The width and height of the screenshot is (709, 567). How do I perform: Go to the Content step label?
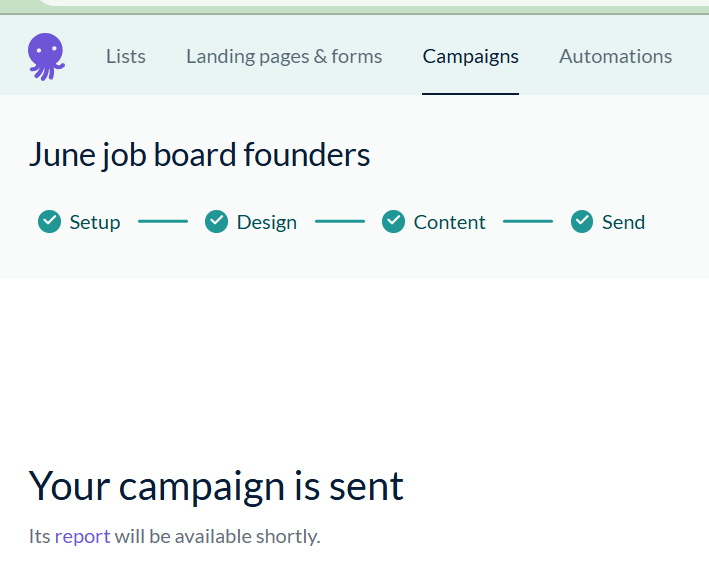(x=450, y=222)
